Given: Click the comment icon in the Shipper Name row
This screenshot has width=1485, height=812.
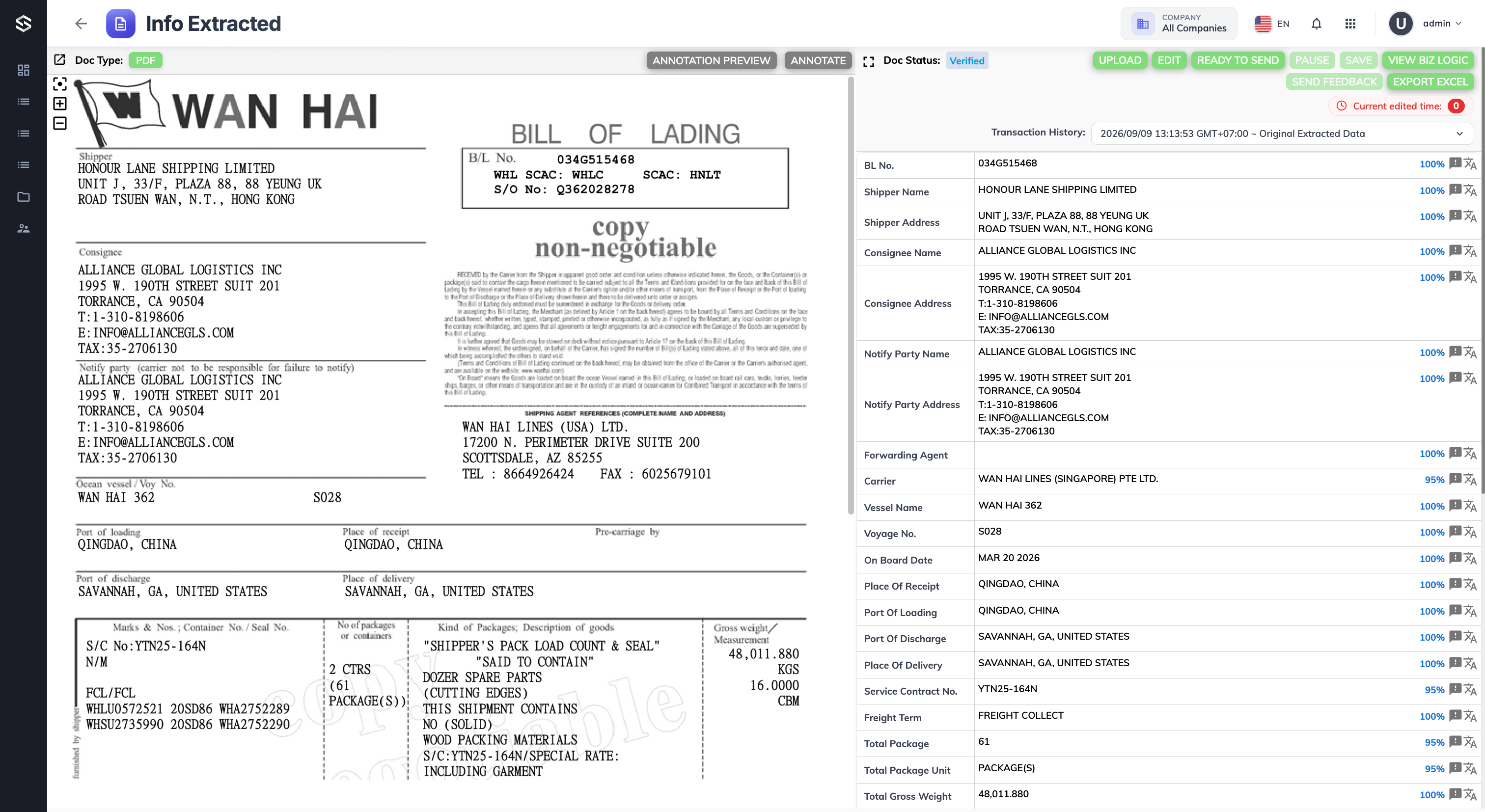Looking at the screenshot, I should [x=1455, y=190].
